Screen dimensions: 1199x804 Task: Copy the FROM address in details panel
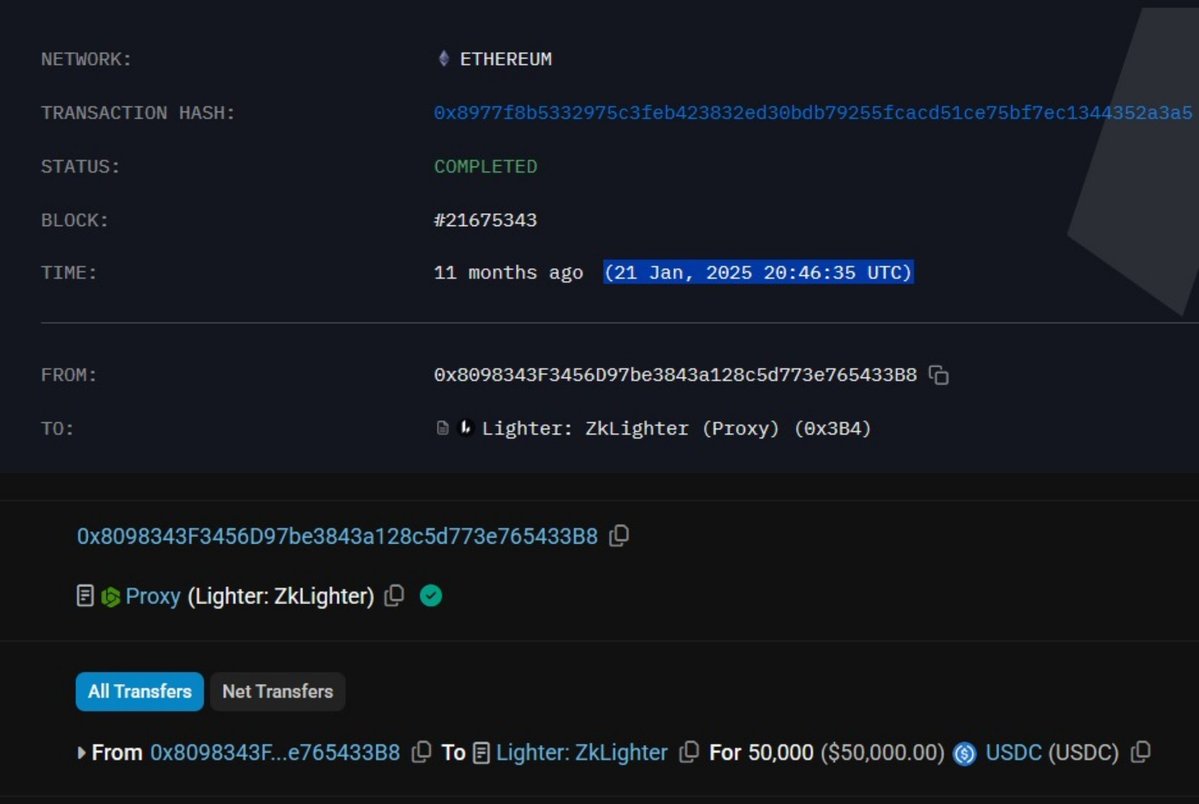pos(938,375)
